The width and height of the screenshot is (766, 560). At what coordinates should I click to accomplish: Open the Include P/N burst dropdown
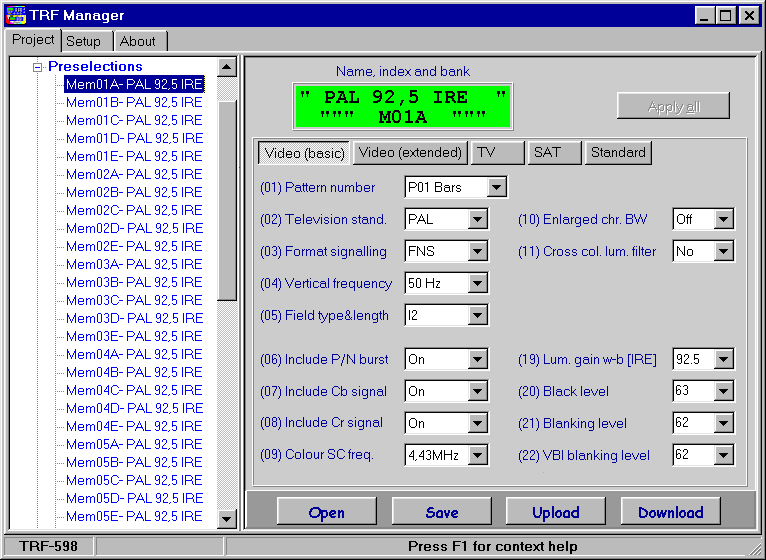point(477,359)
